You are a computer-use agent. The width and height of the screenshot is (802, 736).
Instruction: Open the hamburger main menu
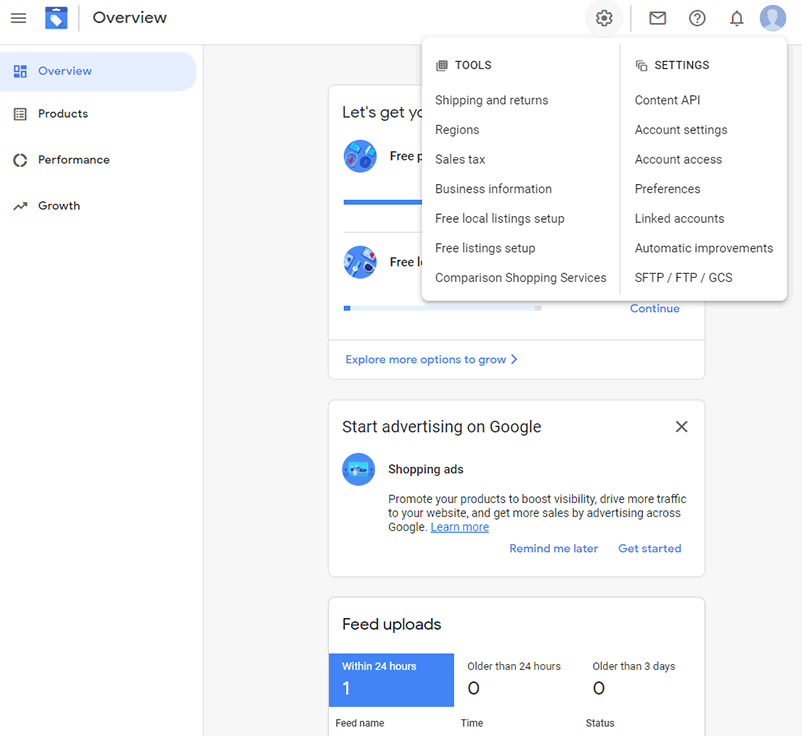(18, 18)
